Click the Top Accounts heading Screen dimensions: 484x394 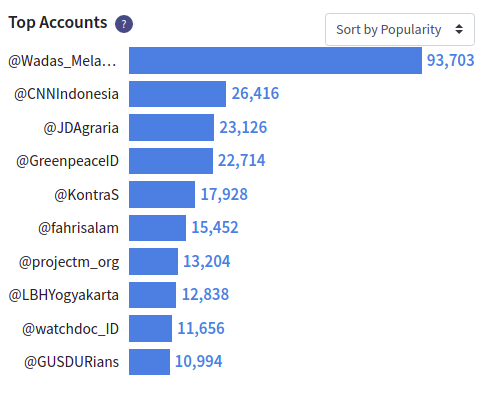[x=58, y=23]
